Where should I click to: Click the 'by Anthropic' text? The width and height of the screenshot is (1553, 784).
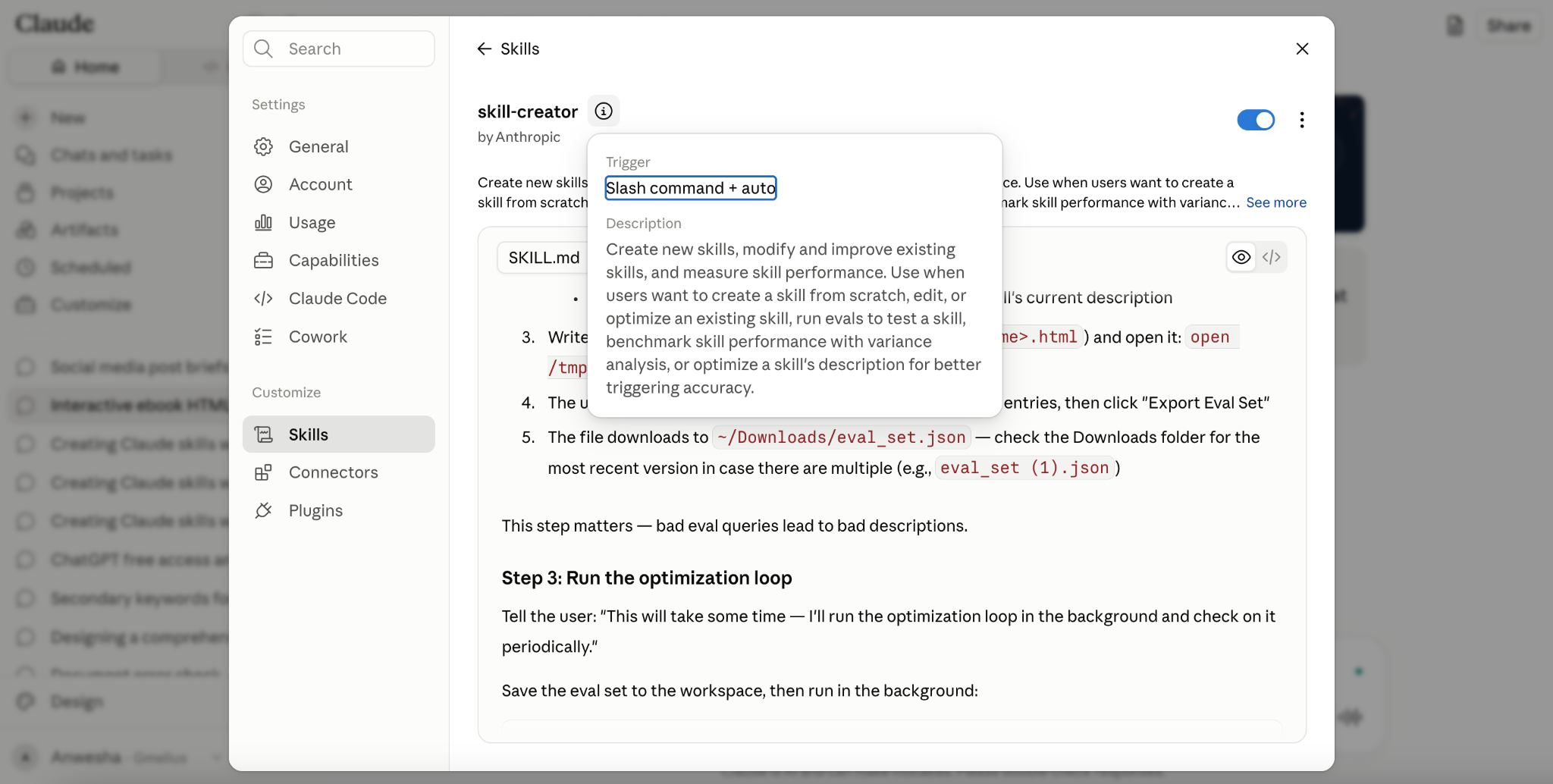pos(519,137)
